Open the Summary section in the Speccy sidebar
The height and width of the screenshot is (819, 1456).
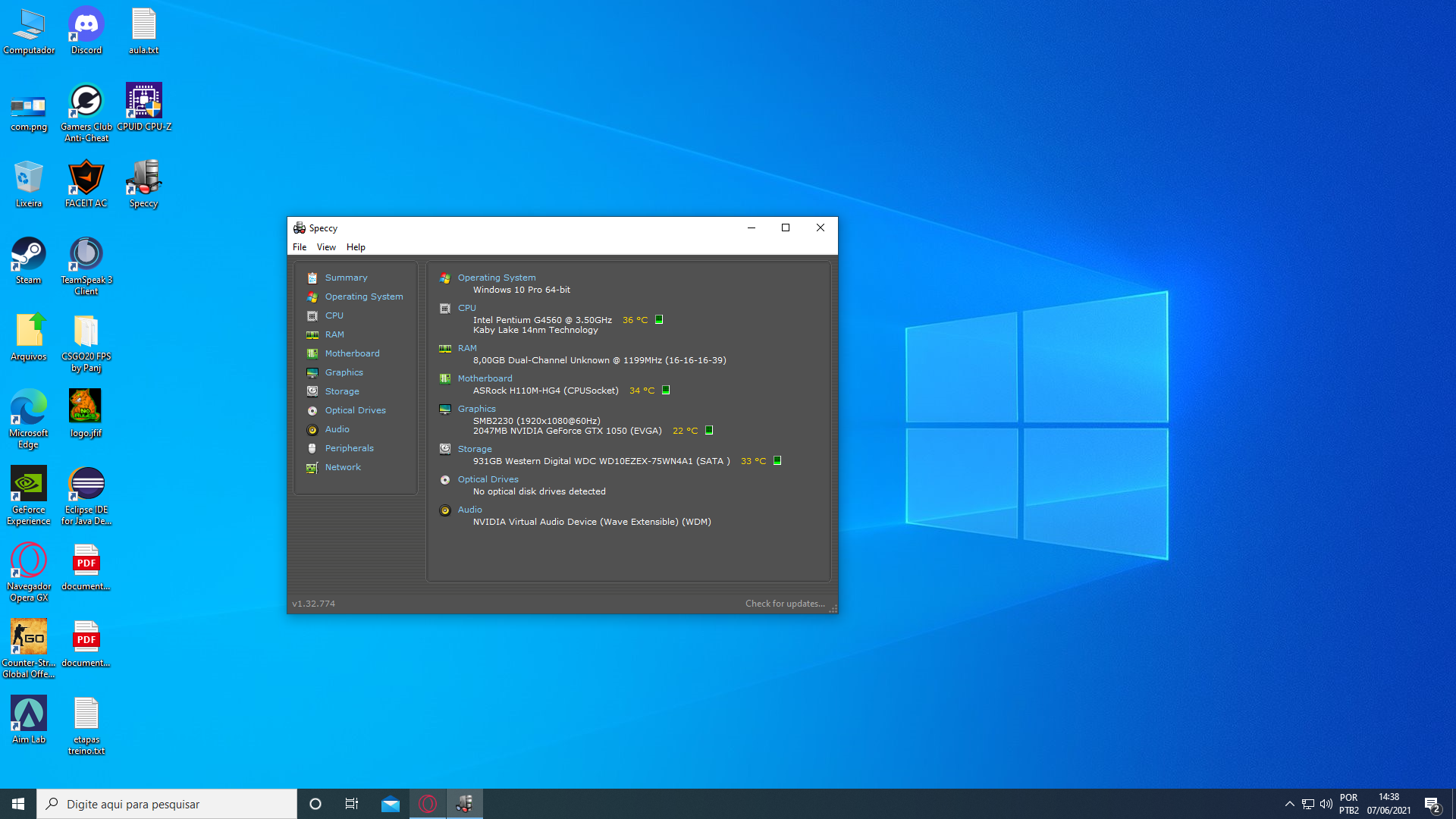coord(346,278)
